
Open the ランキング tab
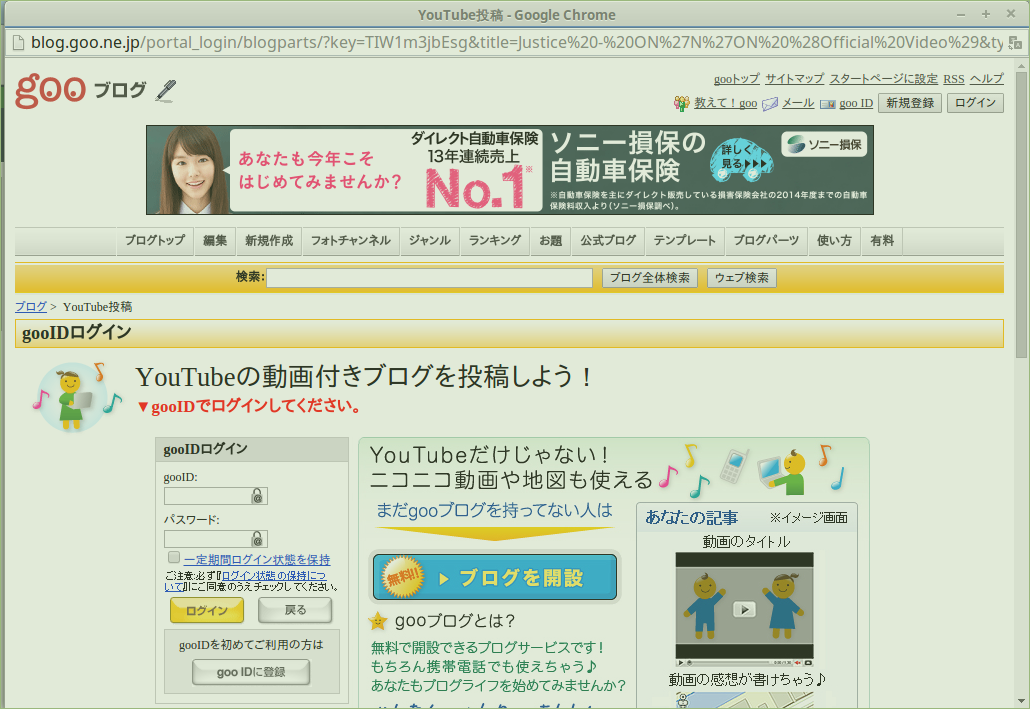(x=495, y=240)
